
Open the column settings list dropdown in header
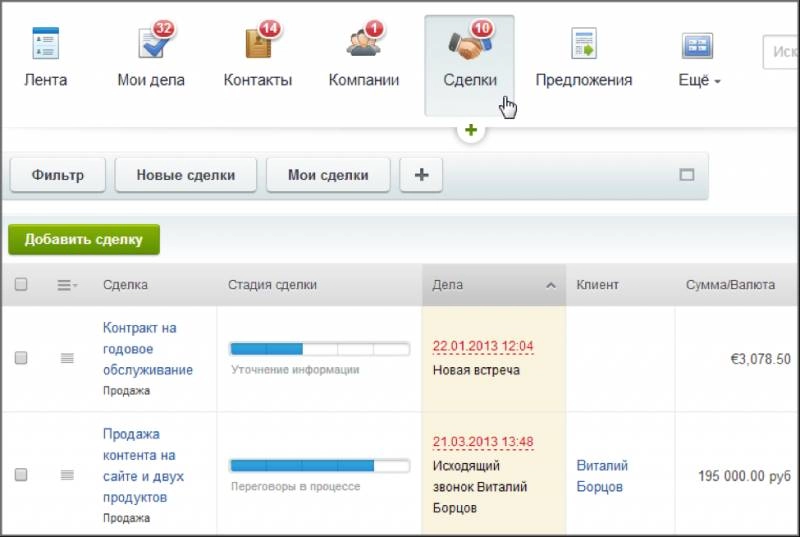67,285
